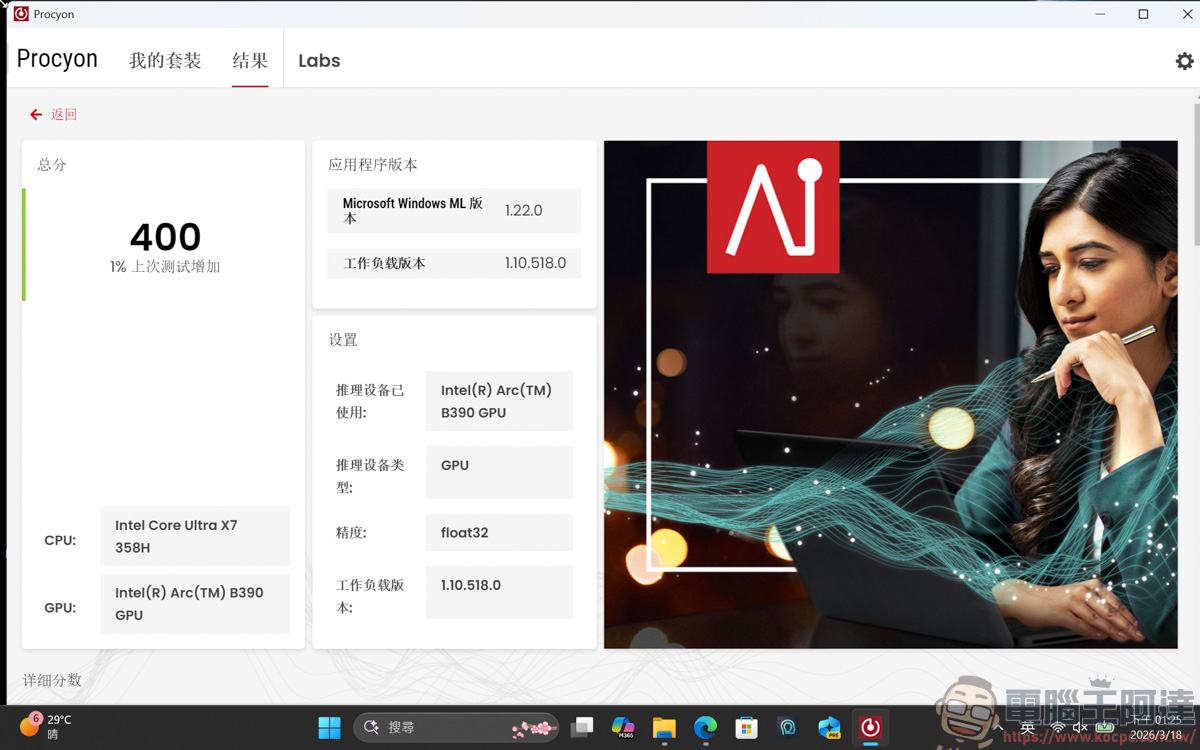1200x750 pixels.
Task: Open Copilot M365 from the taskbar
Action: point(623,728)
